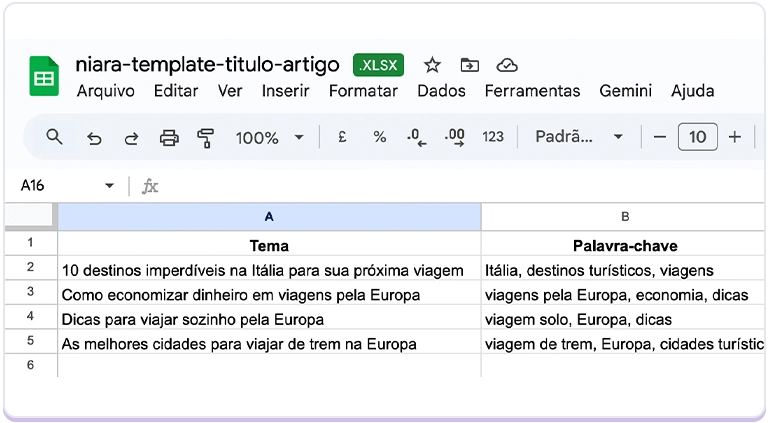The height and width of the screenshot is (423, 768).
Task: Format cells as percent
Action: [x=380, y=137]
